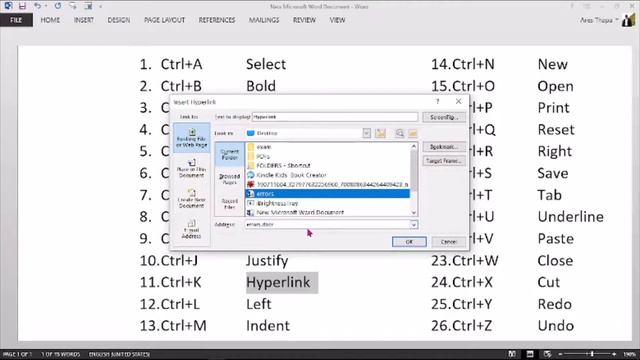Click English (United States) language indicator
Image resolution: width=640 pixels, height=360 pixels.
click(119, 354)
